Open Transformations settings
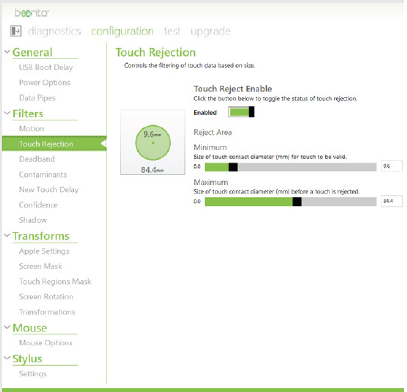The height and width of the screenshot is (392, 407). point(47,312)
